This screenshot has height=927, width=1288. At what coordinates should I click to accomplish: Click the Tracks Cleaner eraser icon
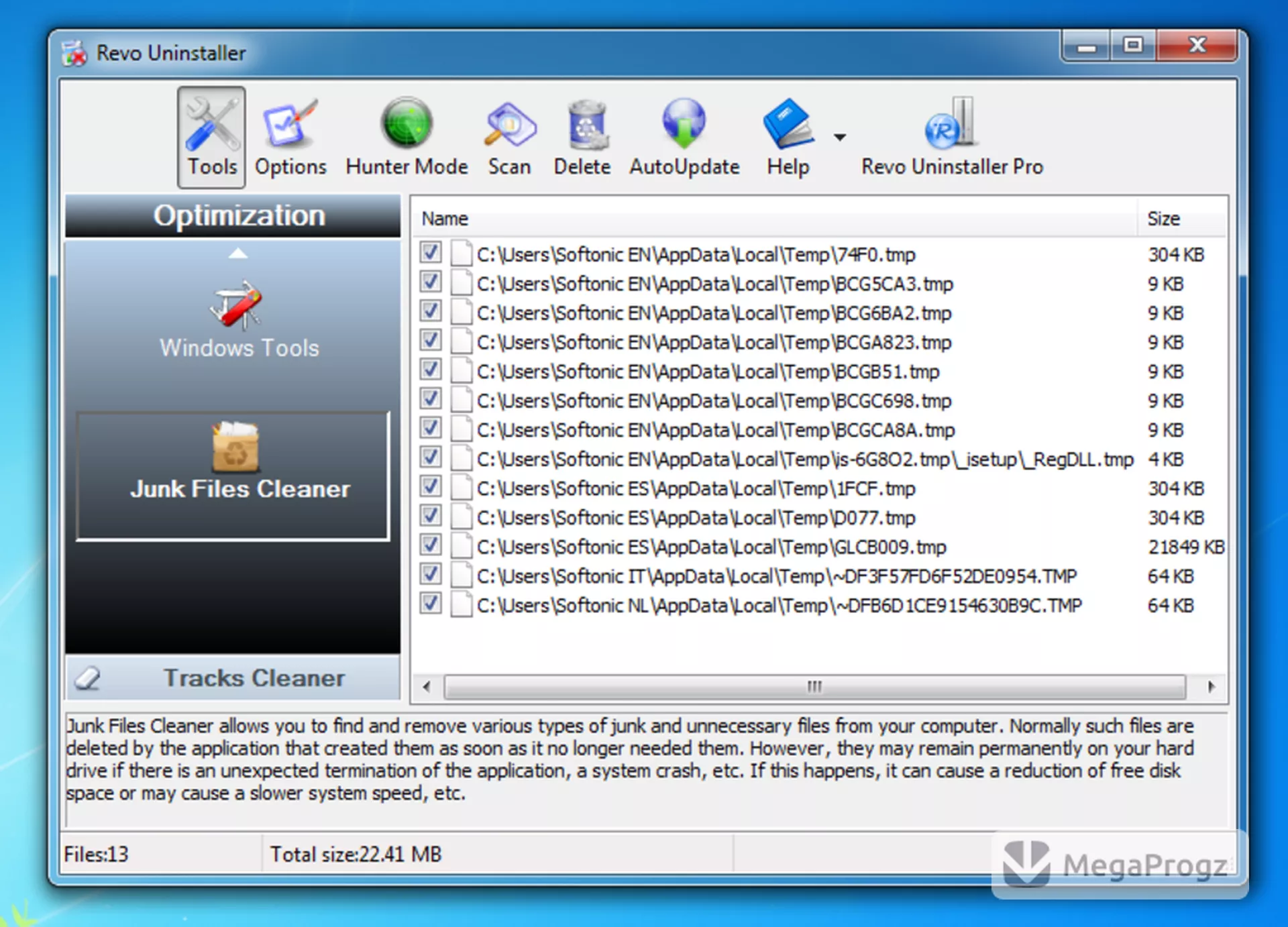[x=88, y=678]
